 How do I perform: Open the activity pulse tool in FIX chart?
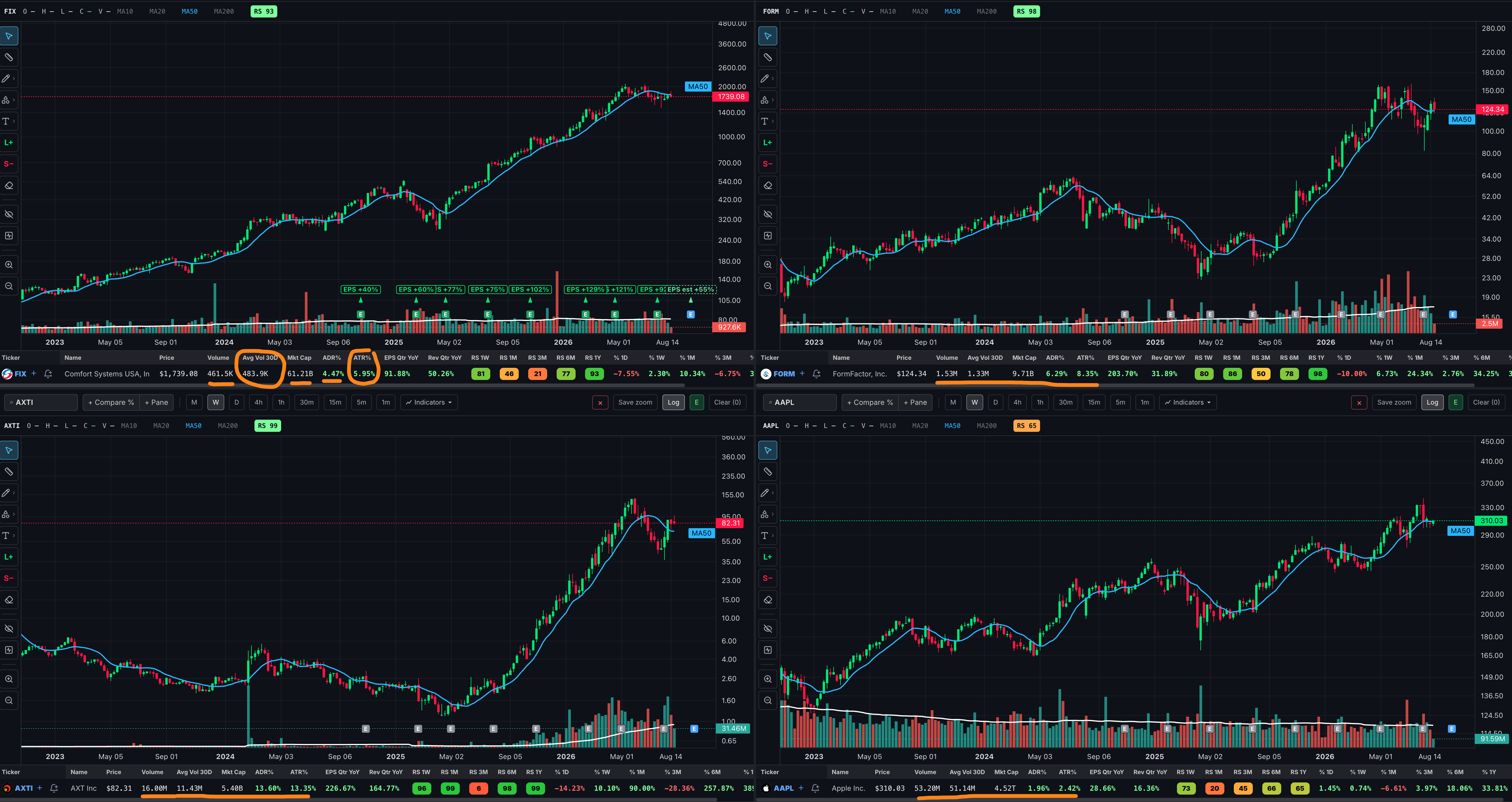click(x=9, y=235)
